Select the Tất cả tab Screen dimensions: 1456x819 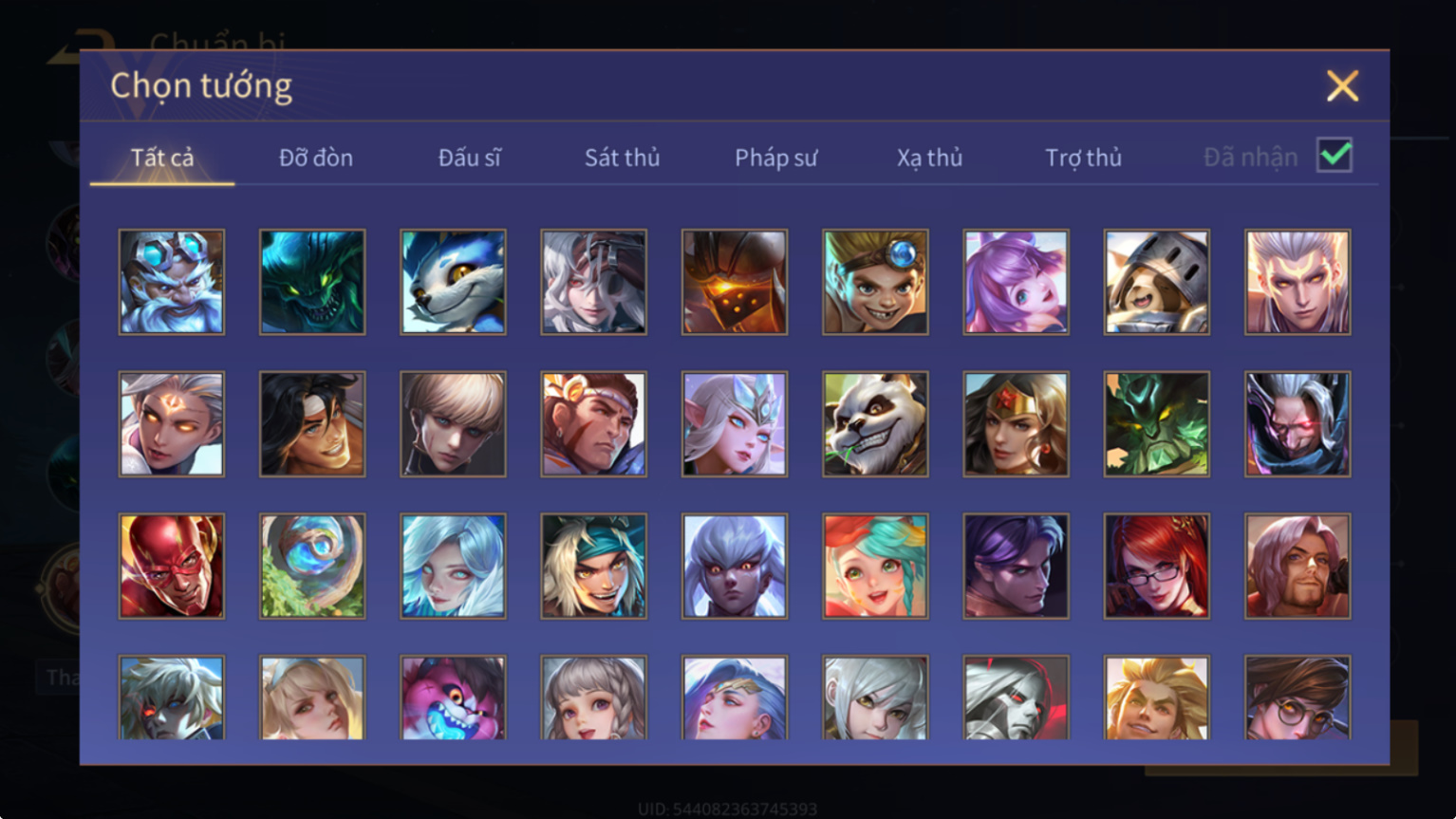(x=162, y=158)
